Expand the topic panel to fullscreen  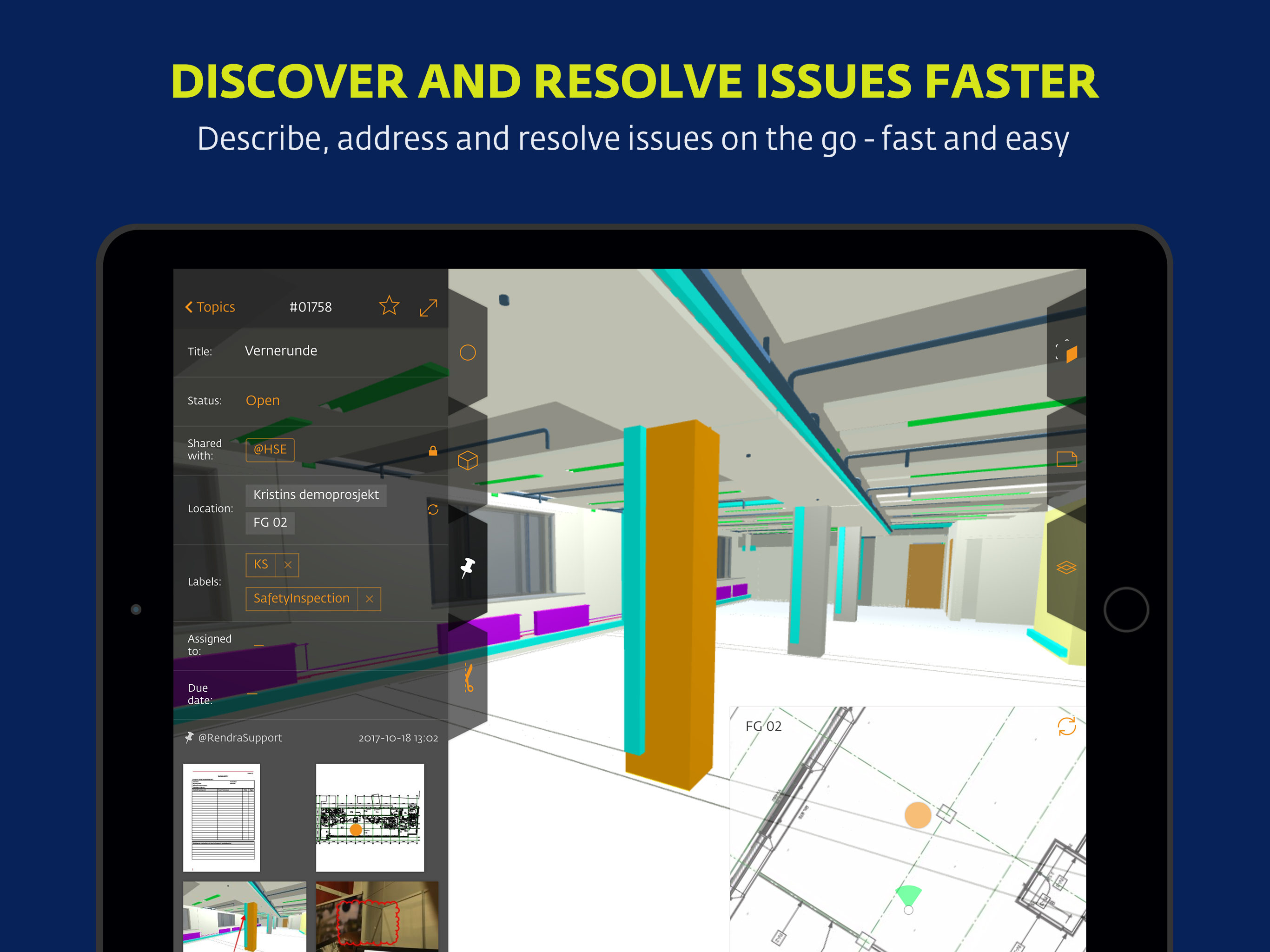(428, 307)
